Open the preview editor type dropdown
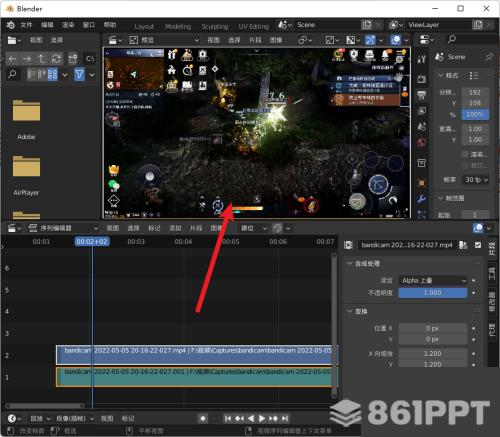500x437 pixels. tap(115, 40)
